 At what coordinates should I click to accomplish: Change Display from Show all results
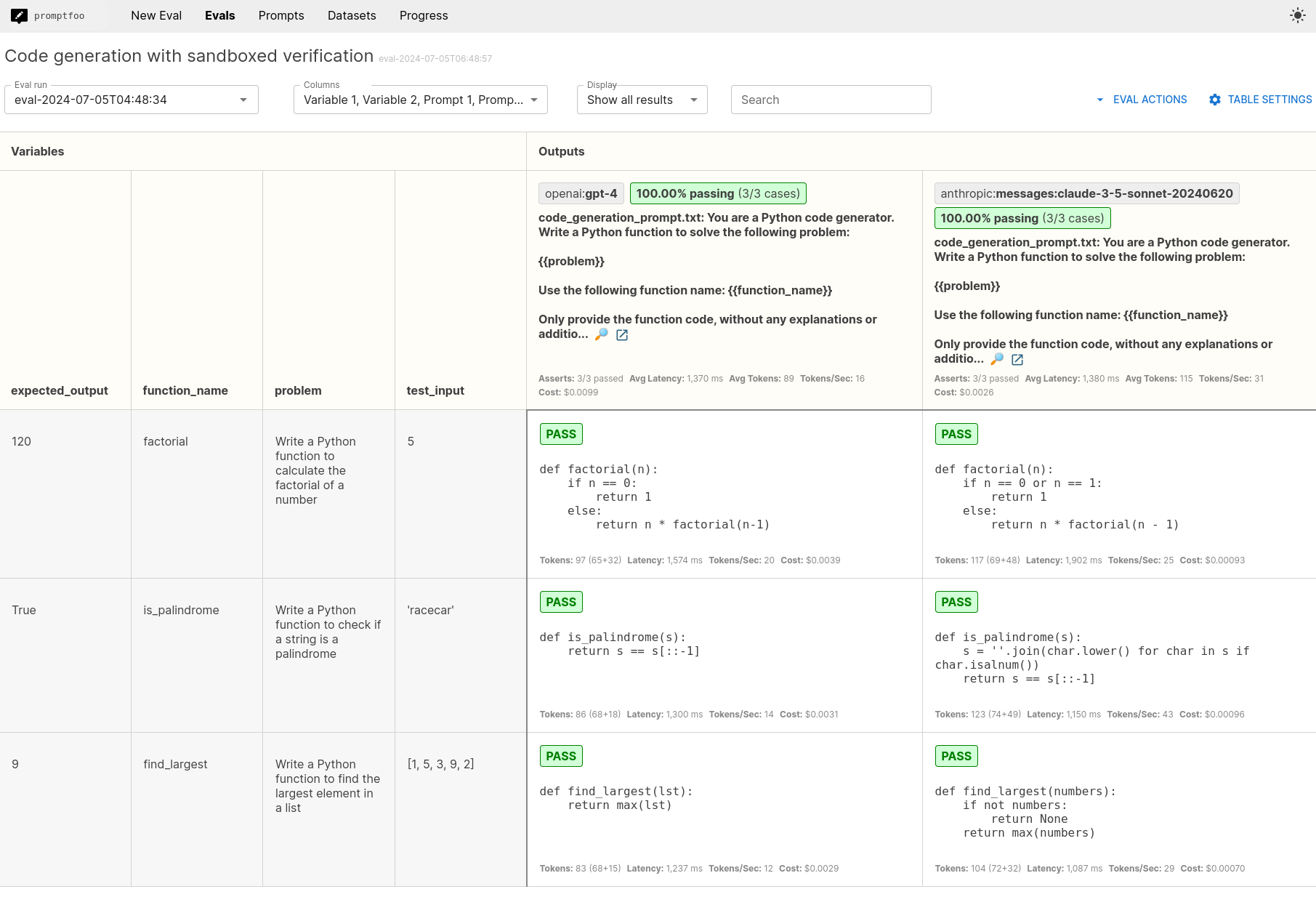click(x=694, y=100)
